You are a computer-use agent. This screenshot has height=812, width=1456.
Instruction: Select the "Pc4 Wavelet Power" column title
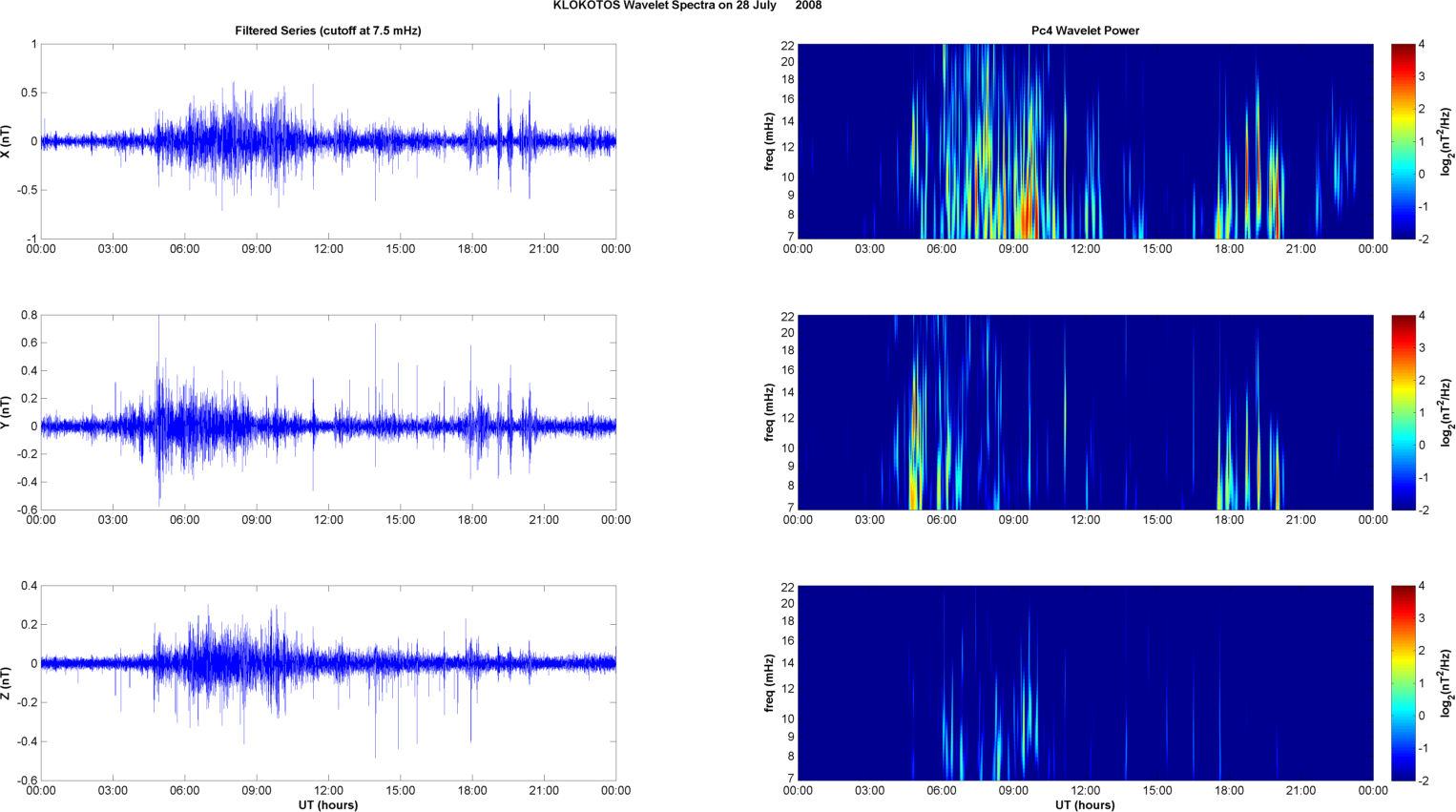(1085, 31)
